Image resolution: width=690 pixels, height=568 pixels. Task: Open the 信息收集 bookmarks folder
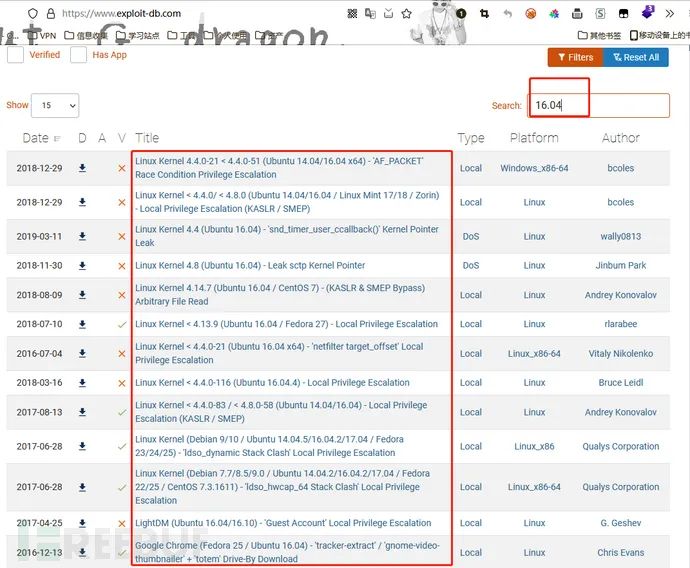[x=86, y=35]
